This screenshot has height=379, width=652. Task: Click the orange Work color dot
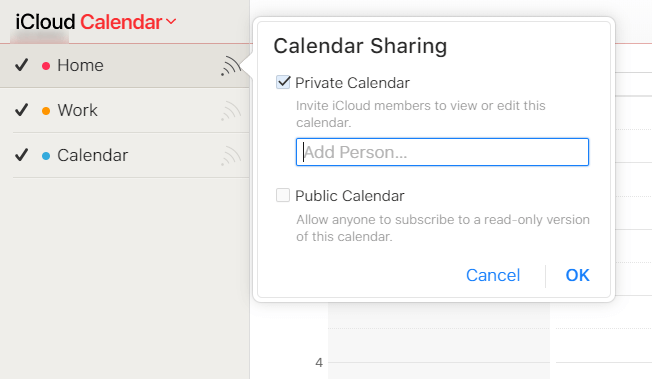click(46, 111)
